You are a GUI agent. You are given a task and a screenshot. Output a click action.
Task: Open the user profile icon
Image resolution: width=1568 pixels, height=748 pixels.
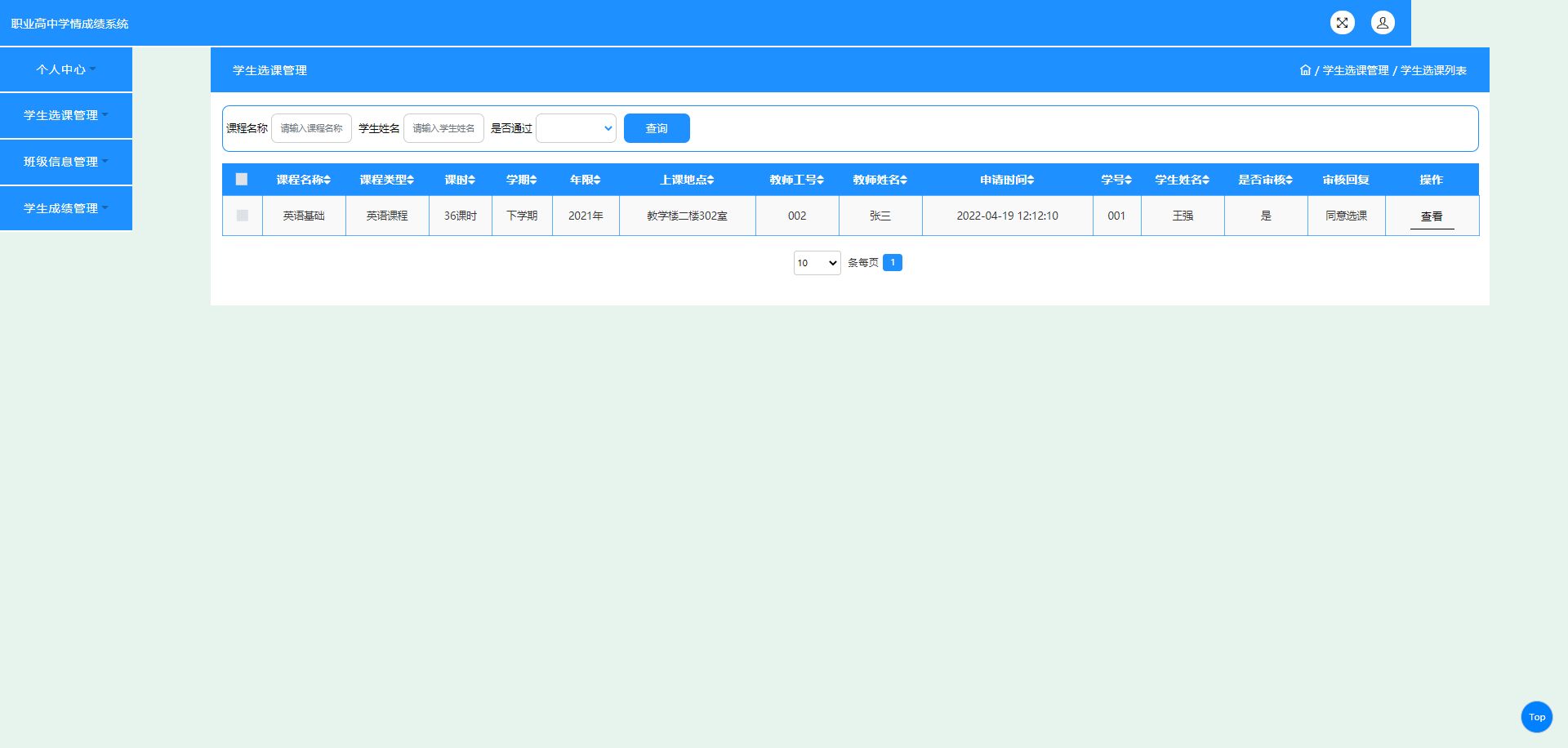[1383, 23]
